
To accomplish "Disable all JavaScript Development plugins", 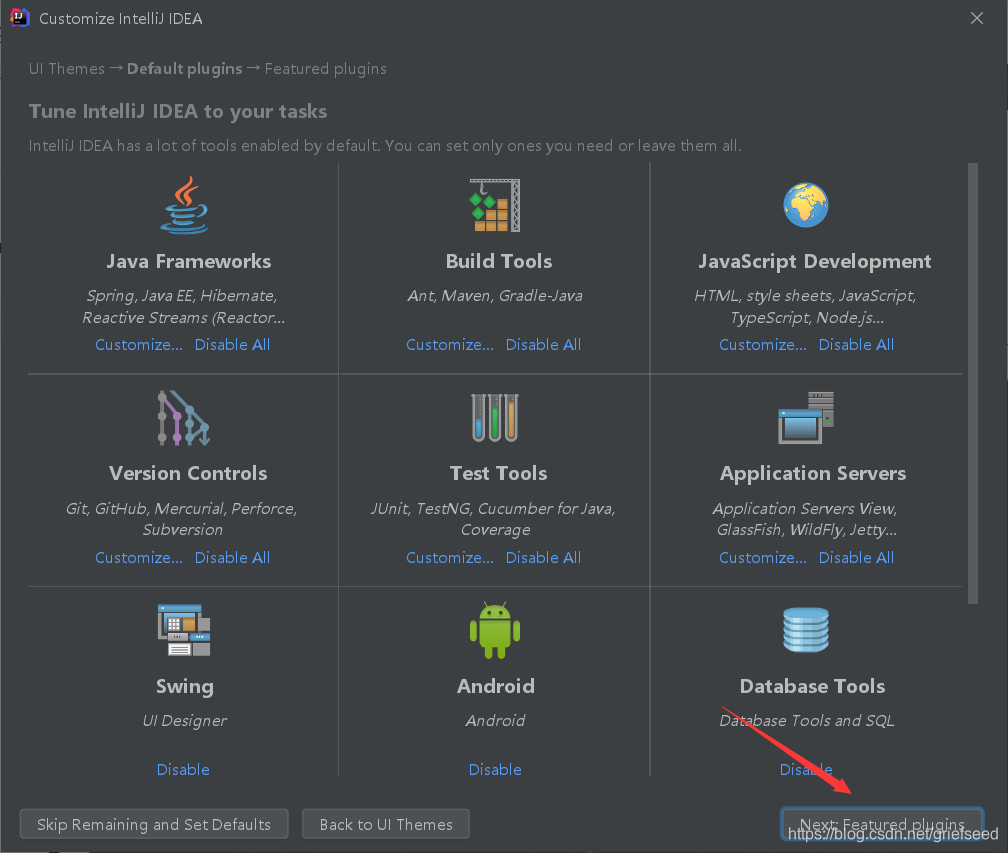I will 856,345.
